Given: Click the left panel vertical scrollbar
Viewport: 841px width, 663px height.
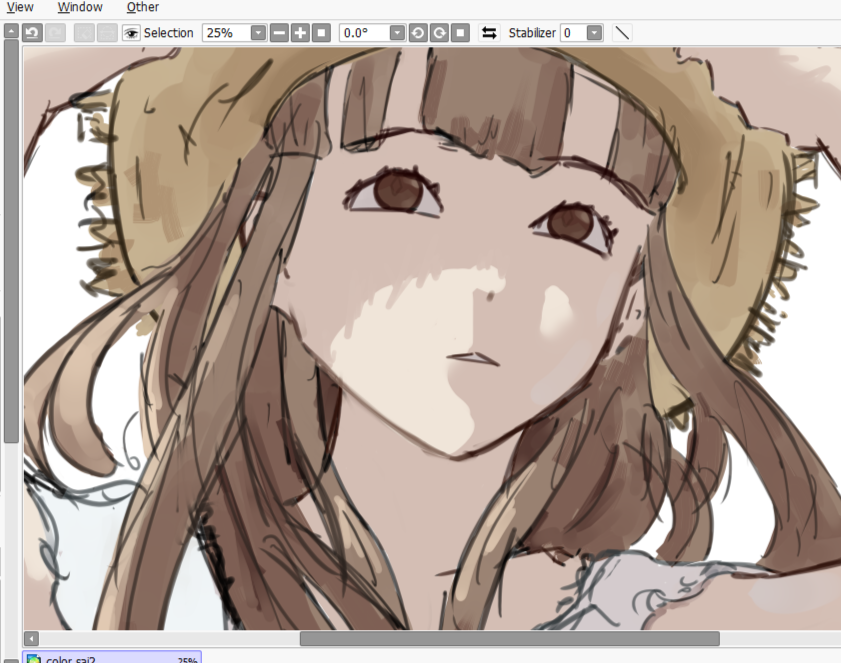Looking at the screenshot, I should coord(11,241).
